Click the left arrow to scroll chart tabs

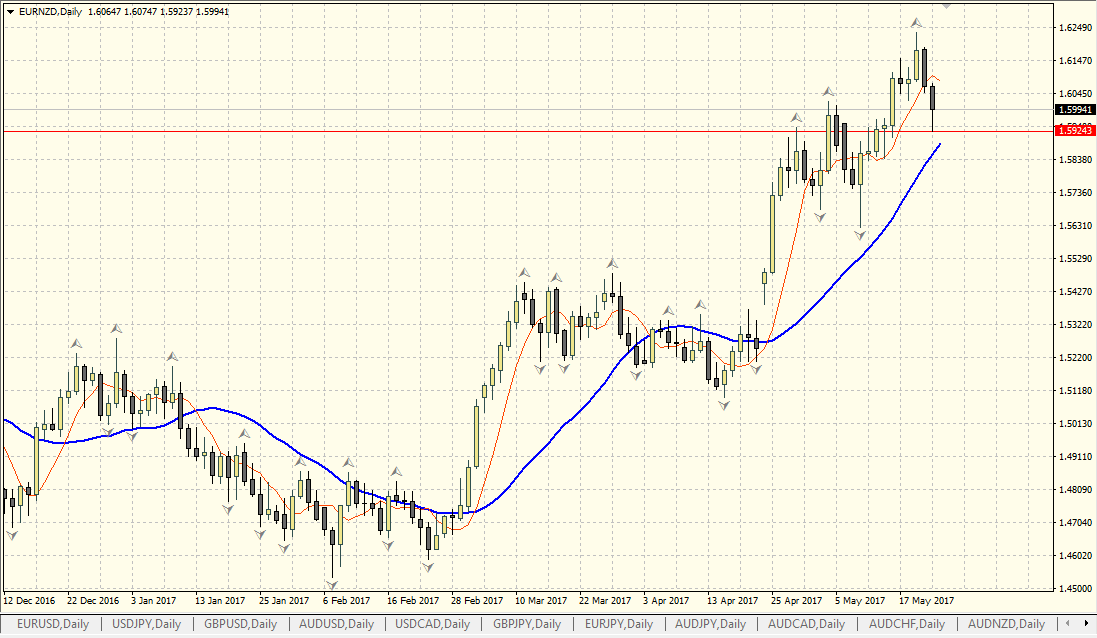click(x=1068, y=623)
